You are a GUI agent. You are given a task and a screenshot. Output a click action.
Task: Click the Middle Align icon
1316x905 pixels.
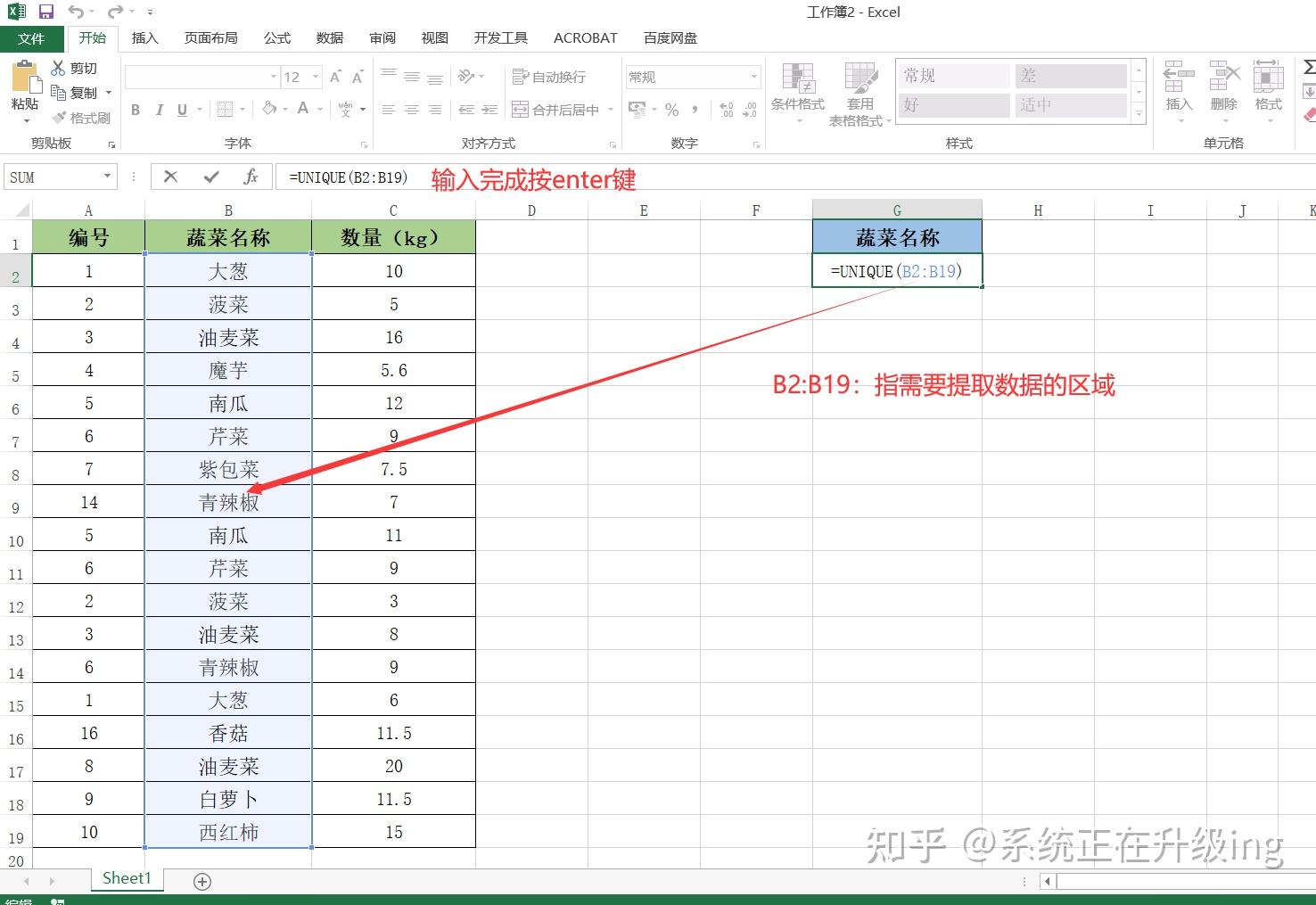pyautogui.click(x=412, y=77)
